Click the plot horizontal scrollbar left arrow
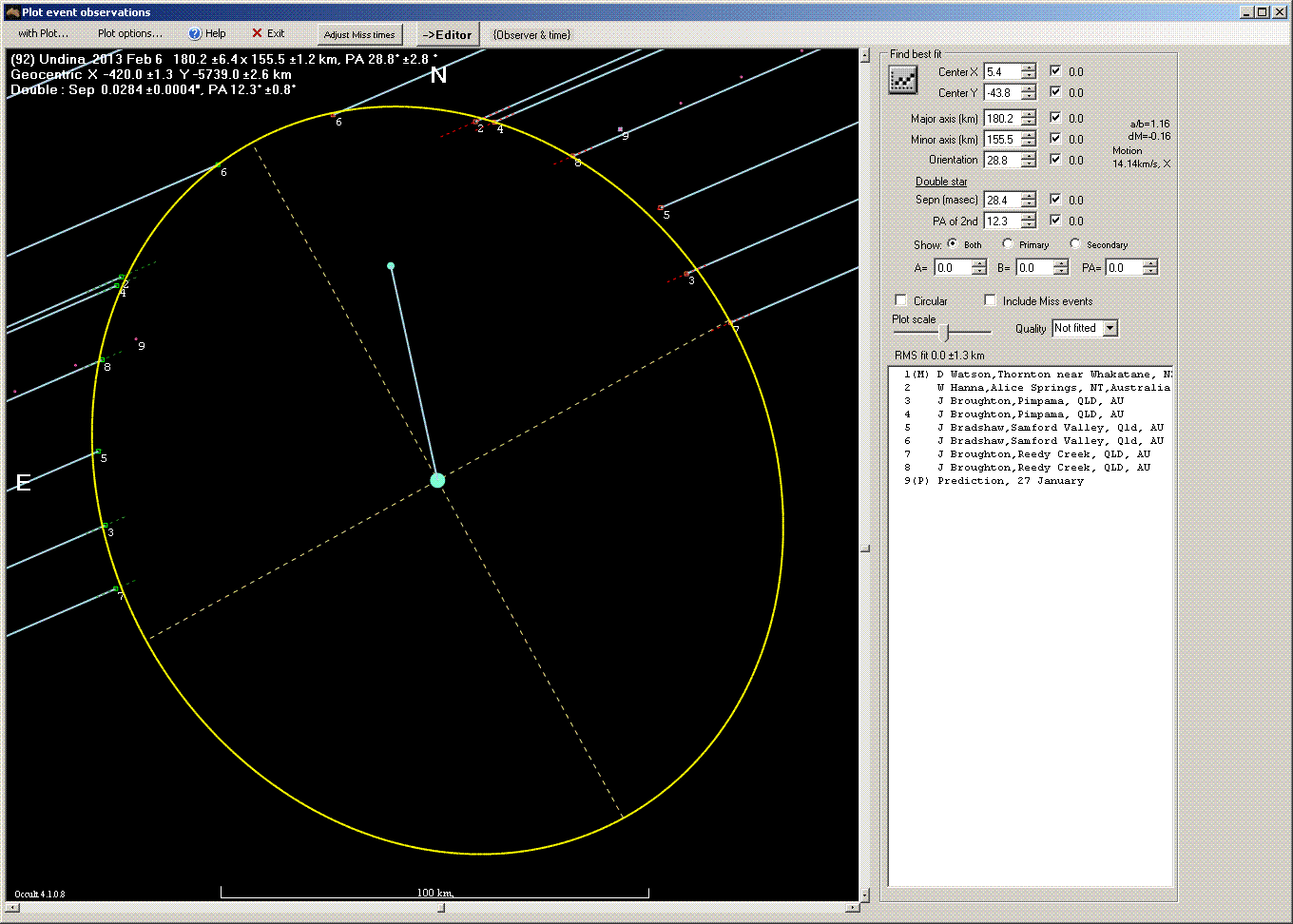Viewport: 1293px width, 924px height. point(12,908)
